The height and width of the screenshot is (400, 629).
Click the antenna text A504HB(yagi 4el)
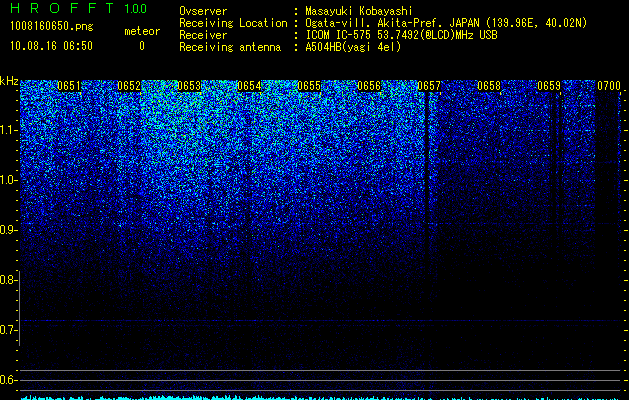pyautogui.click(x=353, y=47)
